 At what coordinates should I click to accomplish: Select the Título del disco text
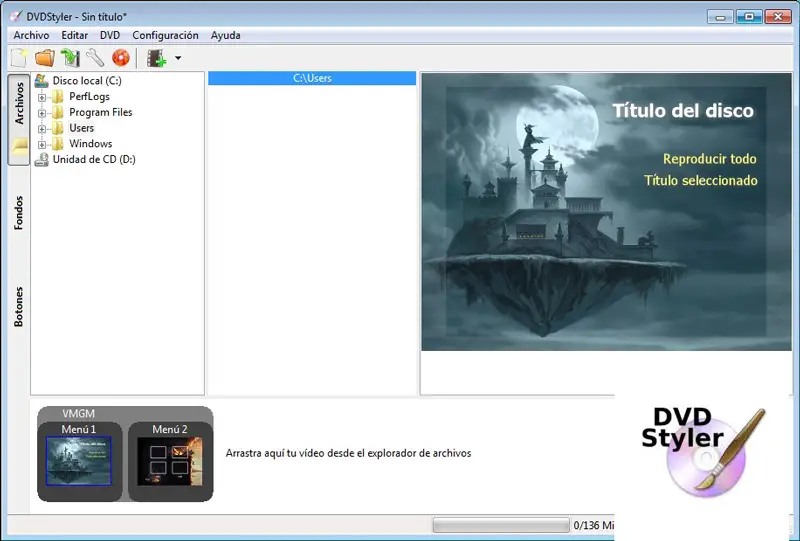coord(683,110)
